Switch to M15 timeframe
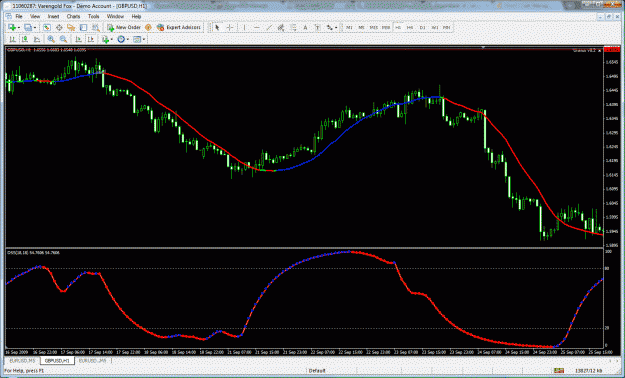Viewport: 625px width, 378px height. pyautogui.click(x=373, y=28)
